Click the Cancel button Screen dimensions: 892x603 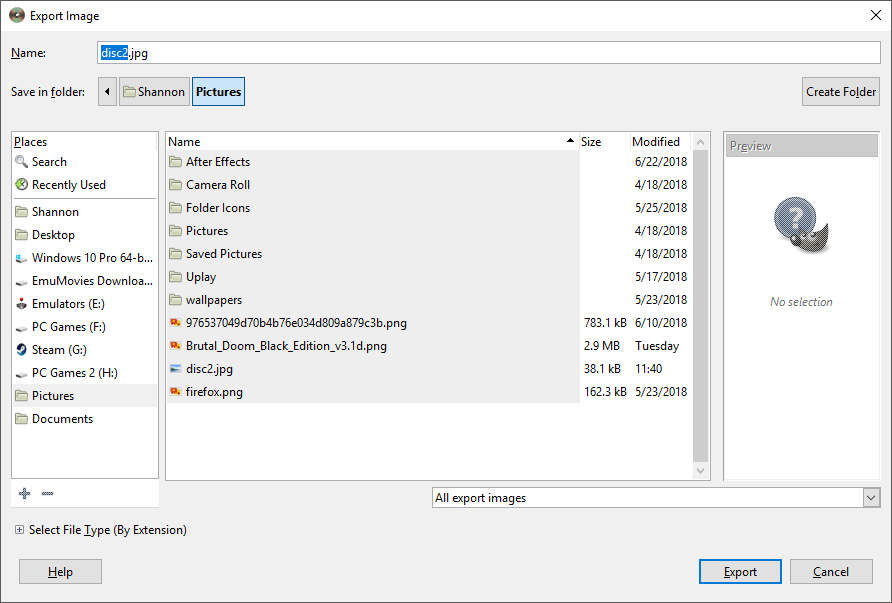coord(831,572)
